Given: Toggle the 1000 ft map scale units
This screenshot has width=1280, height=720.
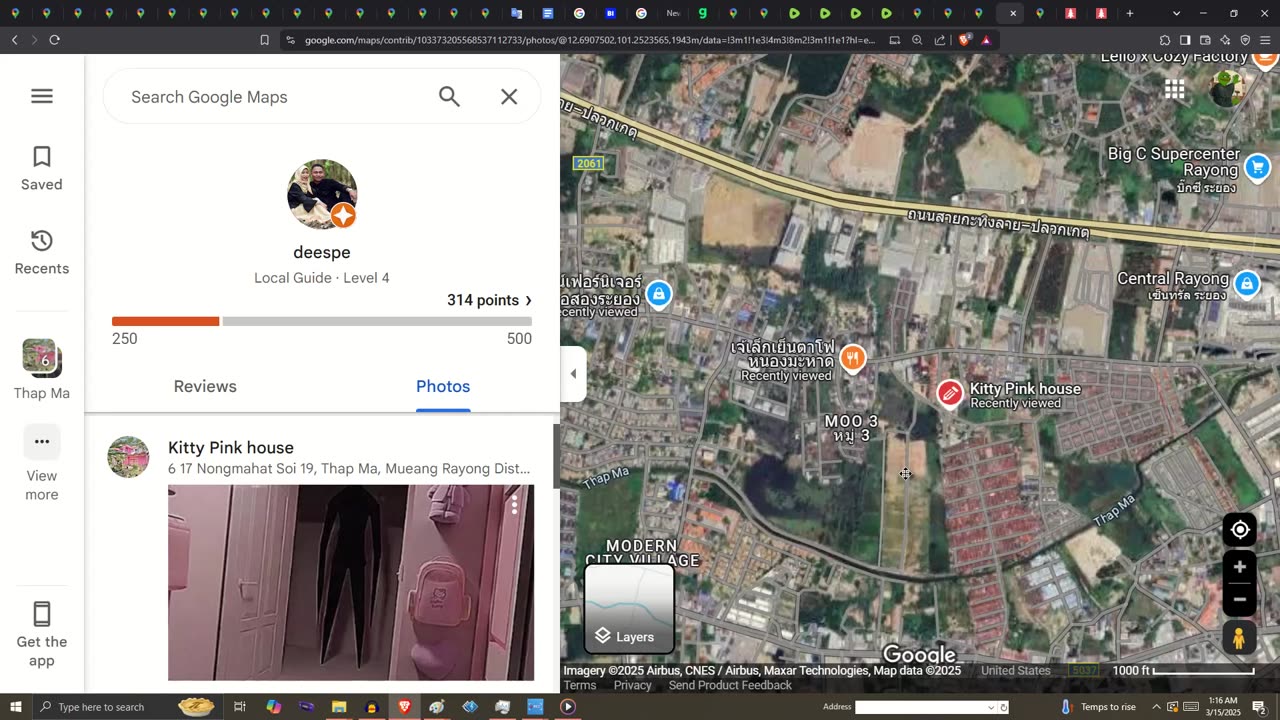Looking at the screenshot, I should tap(1185, 671).
